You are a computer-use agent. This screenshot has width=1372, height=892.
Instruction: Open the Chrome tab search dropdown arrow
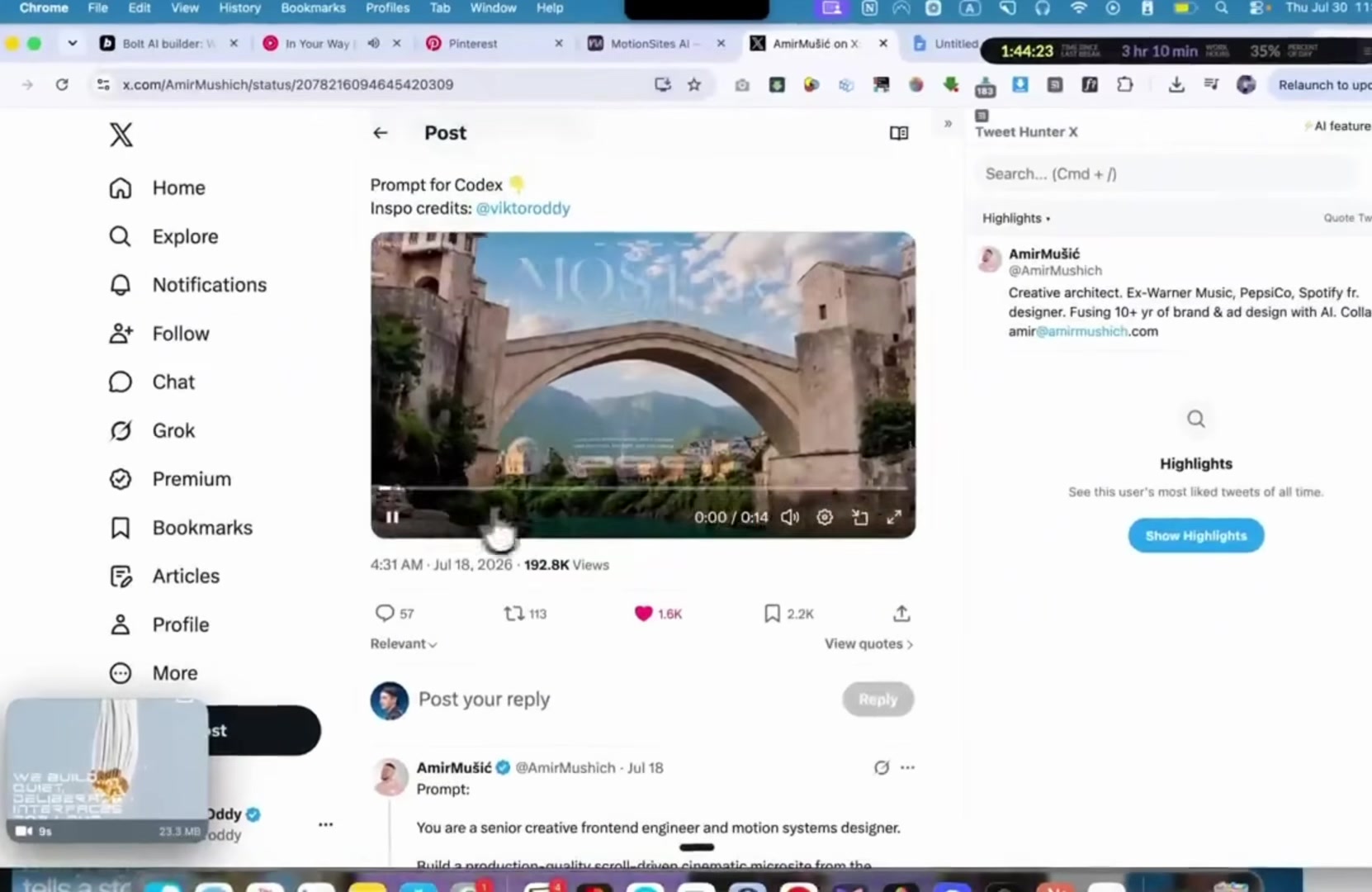73,43
